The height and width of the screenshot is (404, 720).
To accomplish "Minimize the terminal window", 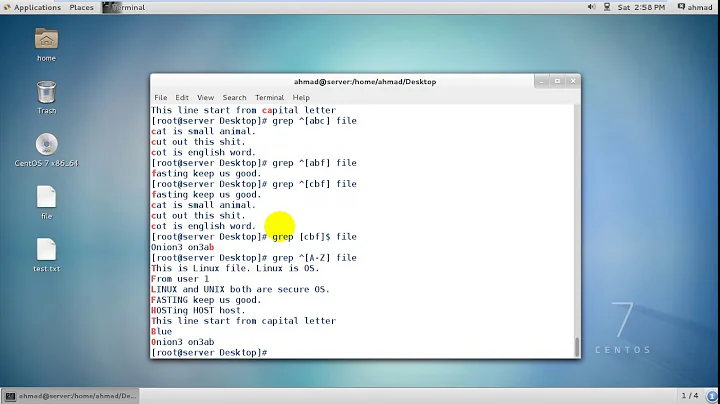I will coord(542,81).
